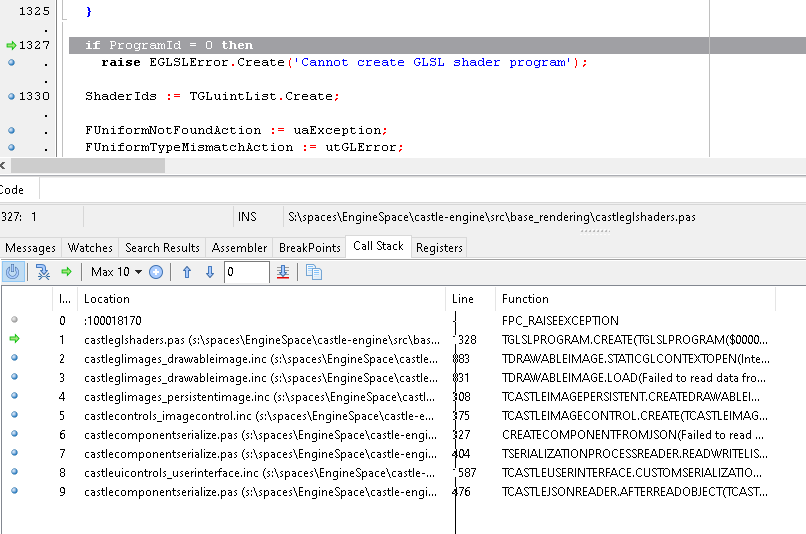The width and height of the screenshot is (806, 534).
Task: Select frame 1 castleglshaders.pas row
Action: tap(389, 340)
